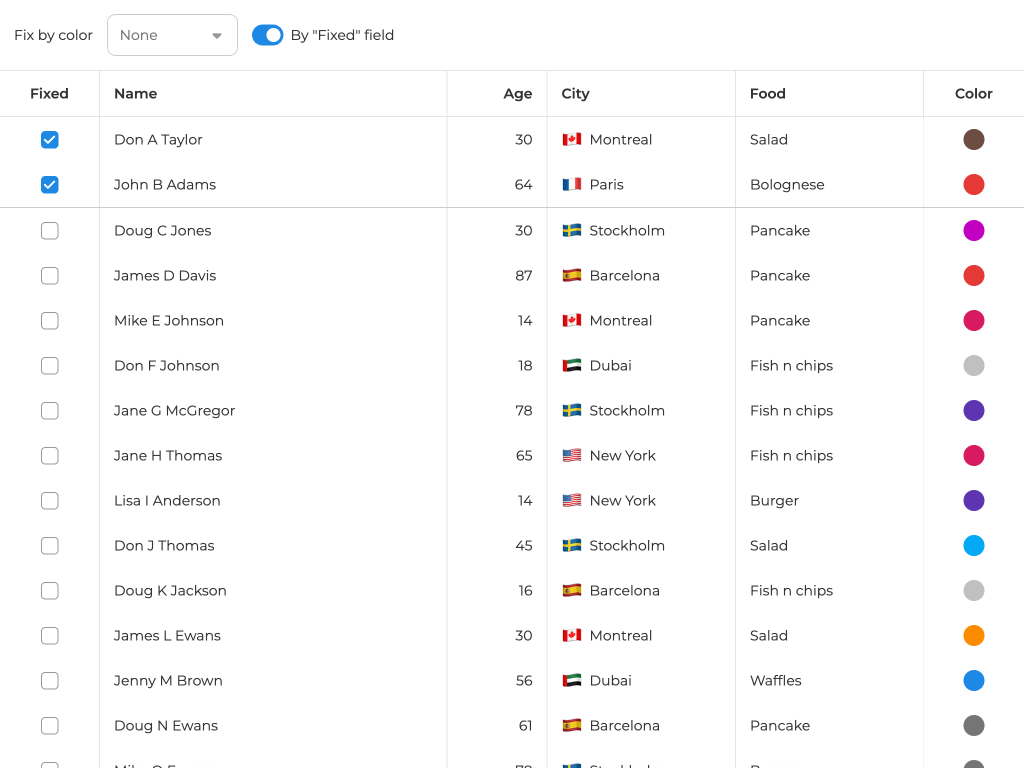Viewport: 1024px width, 768px height.
Task: Disable the By "Fixed" field toggle
Action: (267, 35)
